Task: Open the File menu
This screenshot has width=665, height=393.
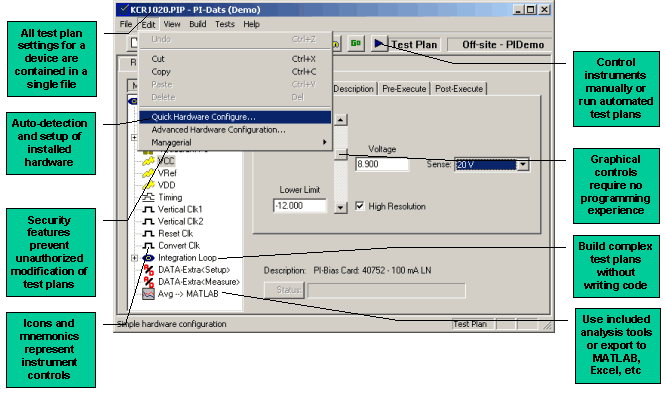Action: tap(126, 24)
